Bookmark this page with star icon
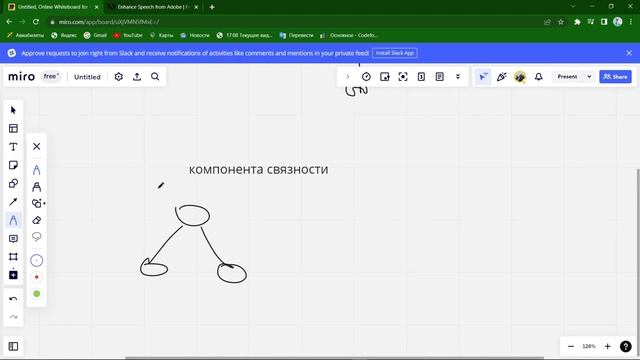 [x=561, y=22]
